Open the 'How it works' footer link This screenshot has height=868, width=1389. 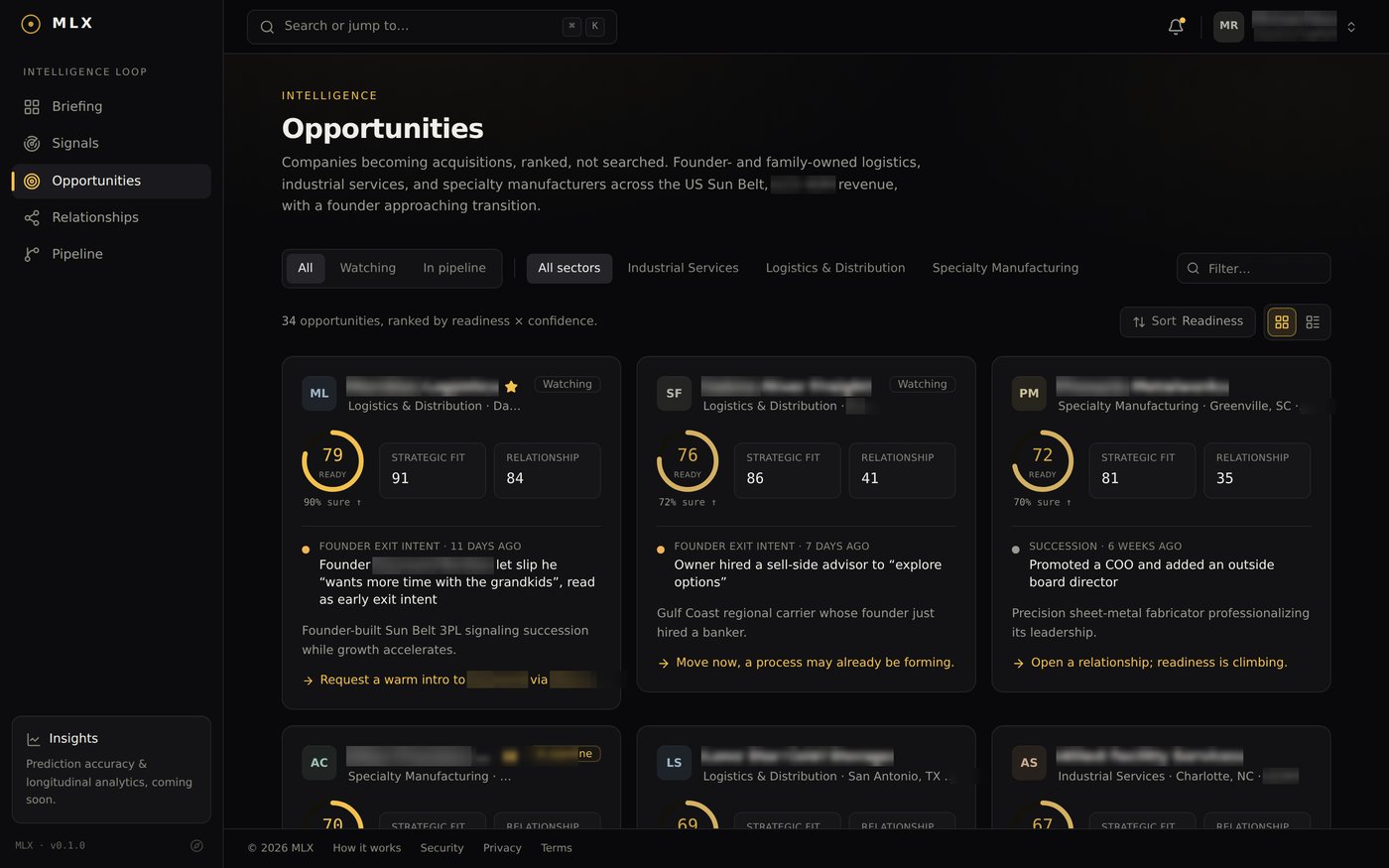point(367,849)
